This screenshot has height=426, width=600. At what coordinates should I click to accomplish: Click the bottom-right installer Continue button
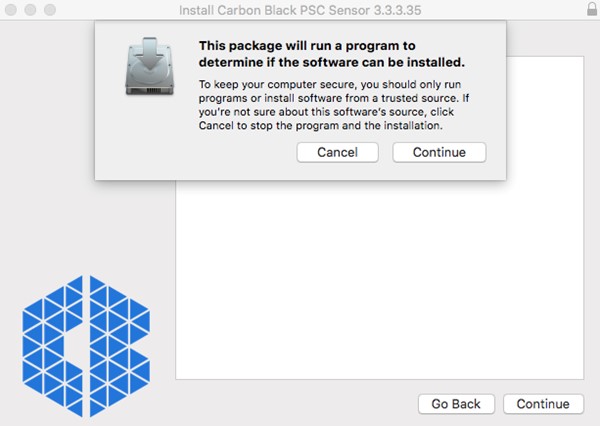[543, 404]
